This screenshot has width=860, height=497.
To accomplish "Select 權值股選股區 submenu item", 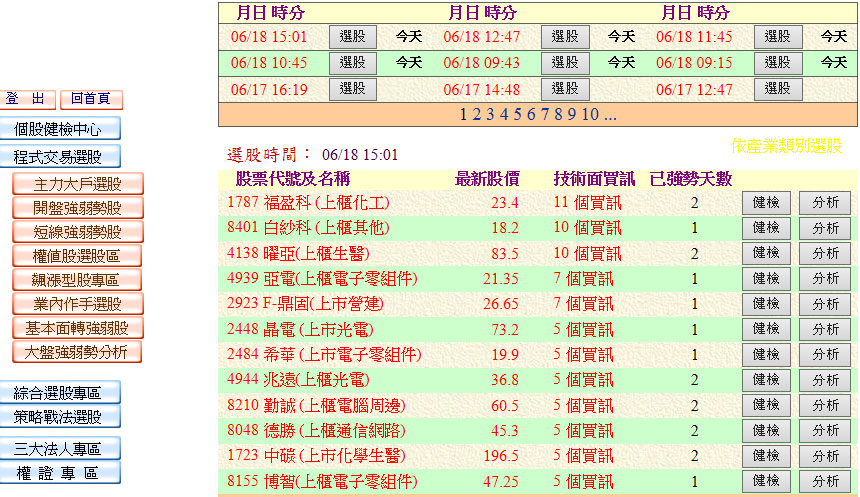I will [x=77, y=256].
